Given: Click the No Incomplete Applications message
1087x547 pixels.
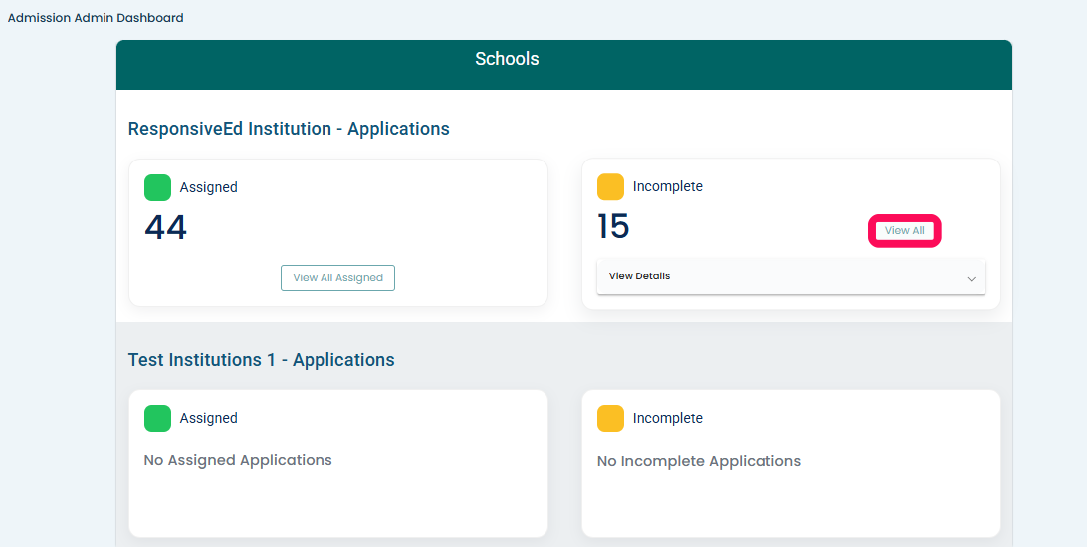Looking at the screenshot, I should pyautogui.click(x=699, y=461).
